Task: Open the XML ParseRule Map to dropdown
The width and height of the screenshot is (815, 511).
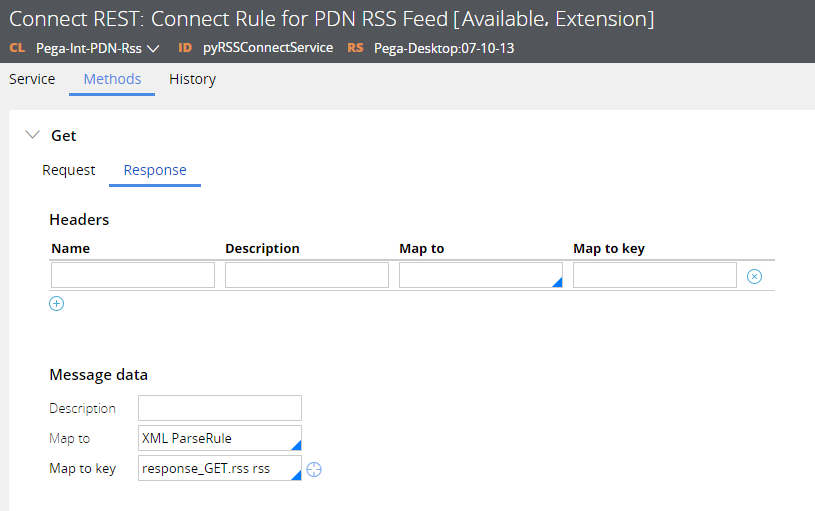Action: 220,438
